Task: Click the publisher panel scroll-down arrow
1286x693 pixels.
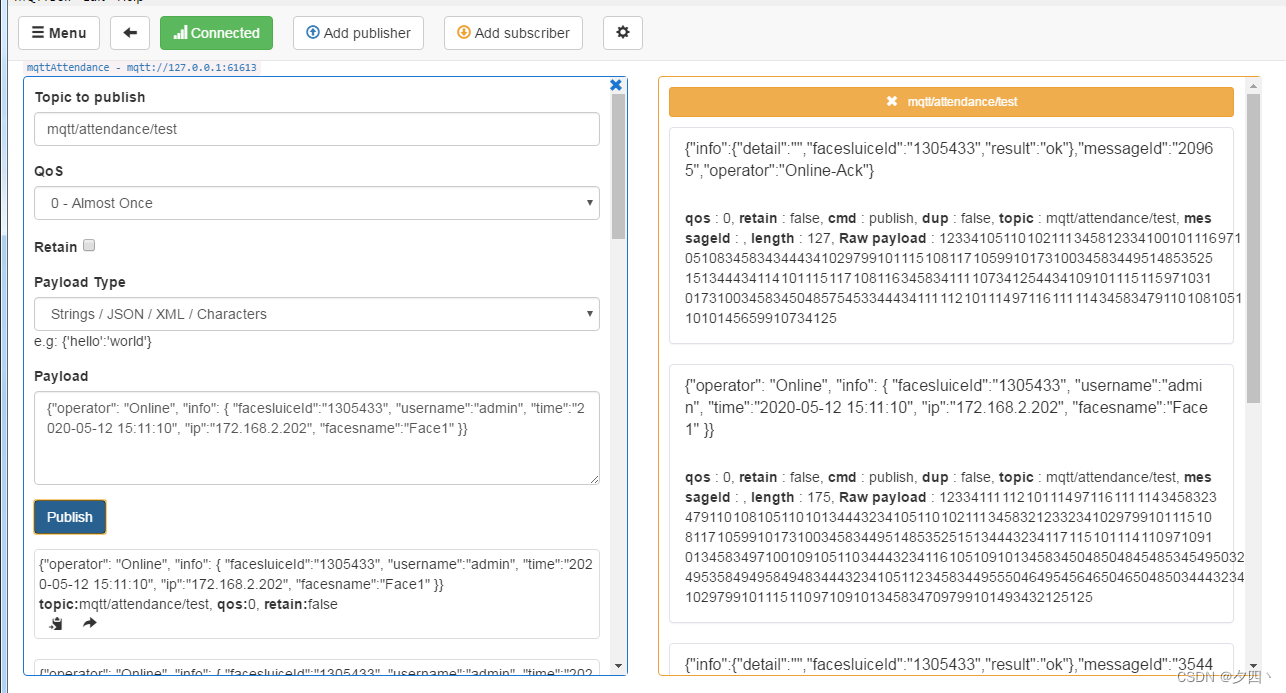Action: [x=618, y=666]
